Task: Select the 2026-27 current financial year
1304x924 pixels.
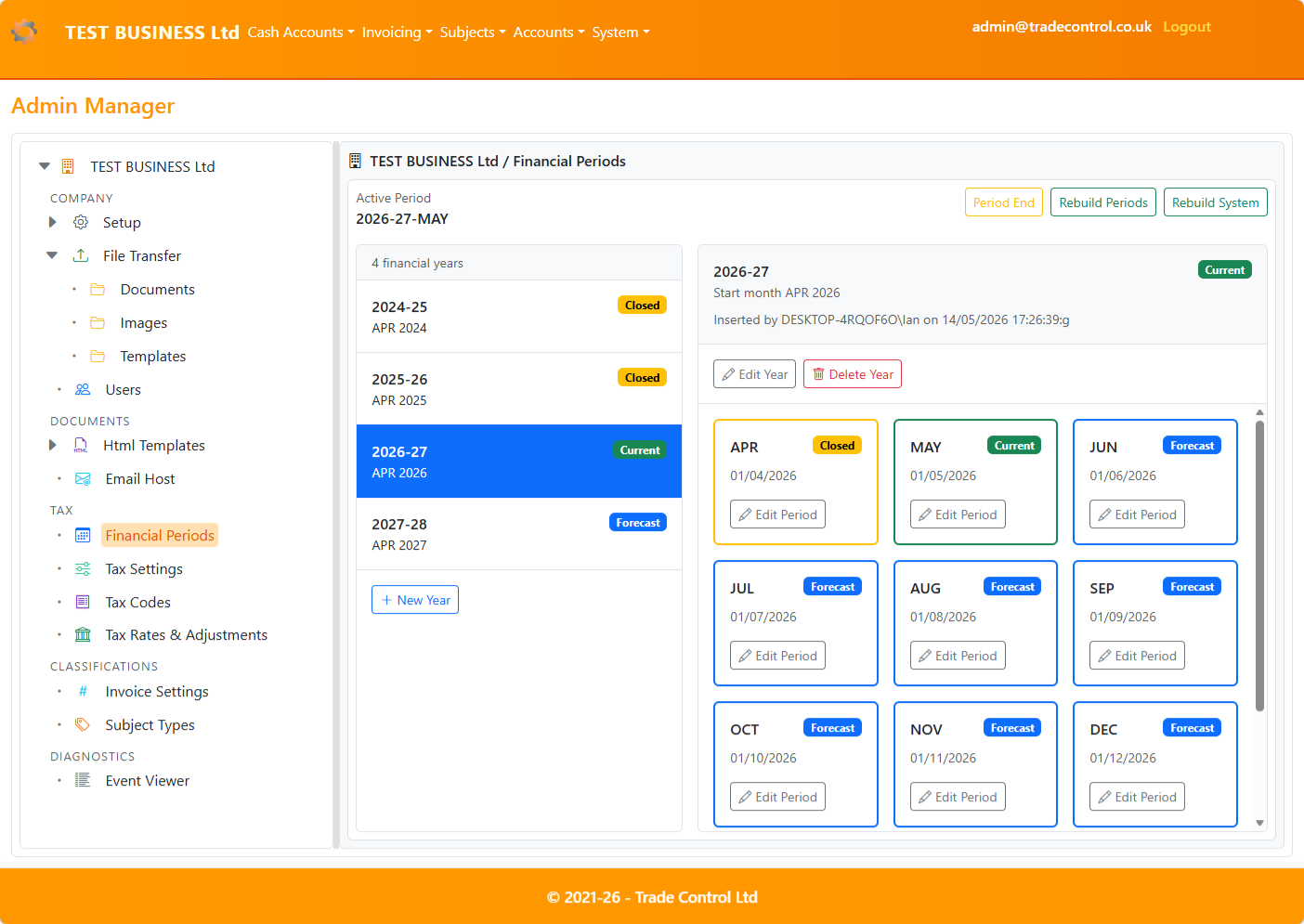Action: tap(519, 462)
